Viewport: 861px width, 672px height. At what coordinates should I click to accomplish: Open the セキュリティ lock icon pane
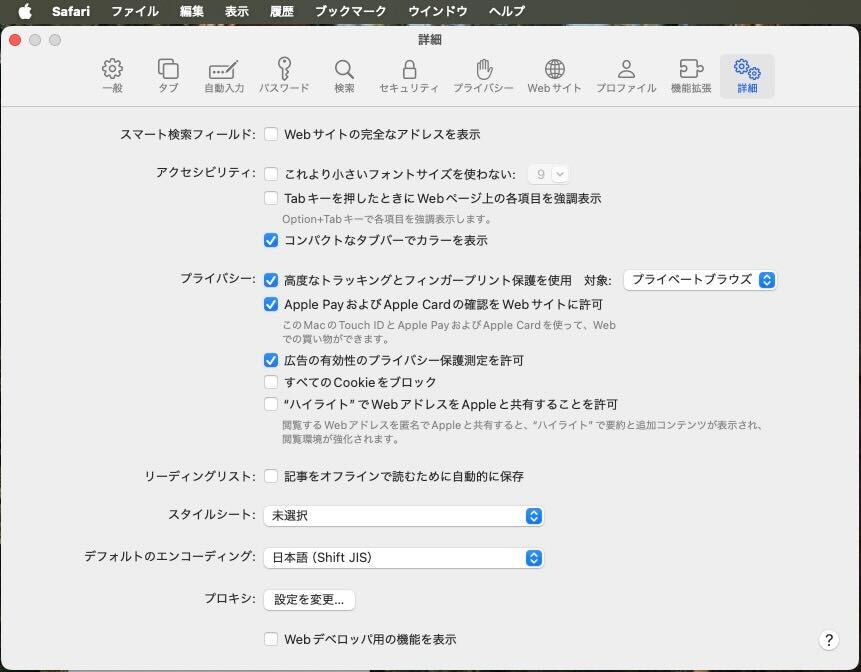pos(409,76)
